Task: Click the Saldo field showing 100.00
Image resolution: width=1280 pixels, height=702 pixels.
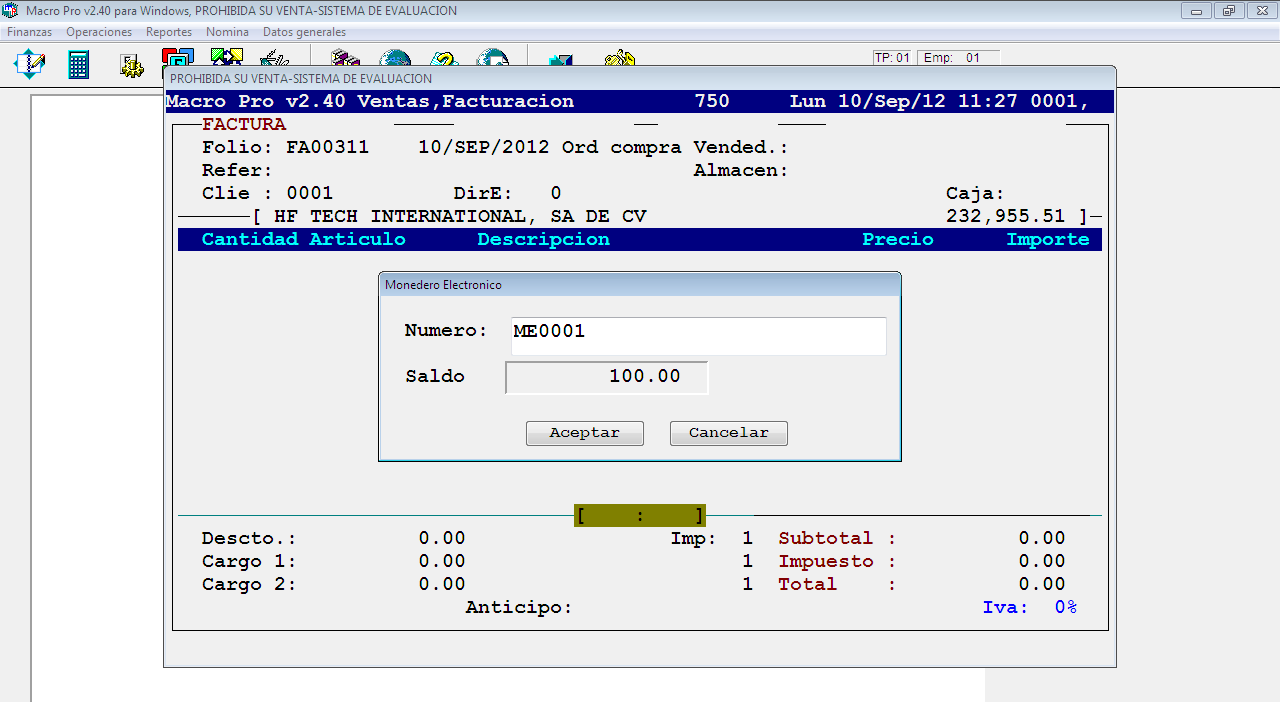Action: click(x=606, y=378)
